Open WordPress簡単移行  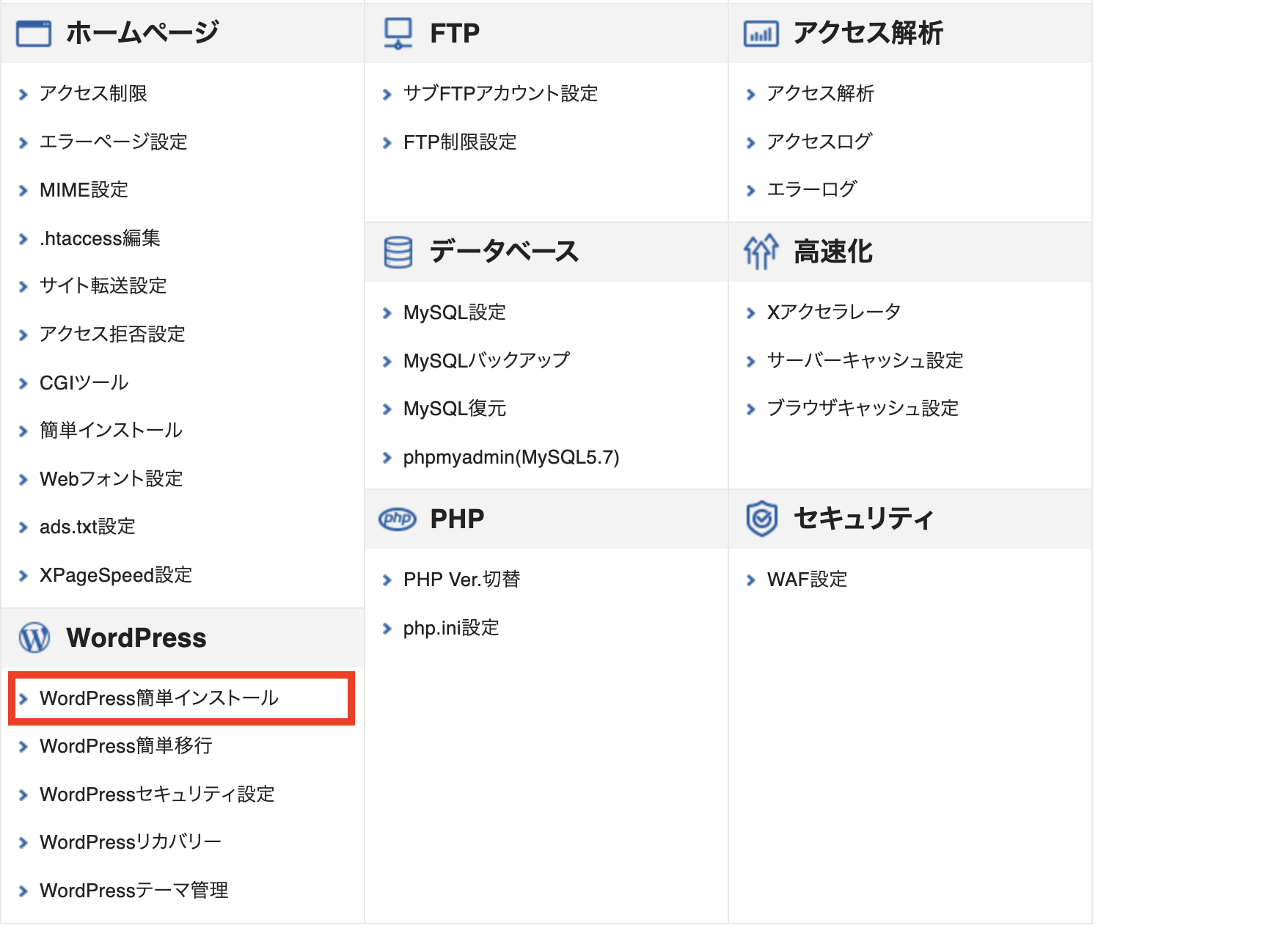point(126,746)
